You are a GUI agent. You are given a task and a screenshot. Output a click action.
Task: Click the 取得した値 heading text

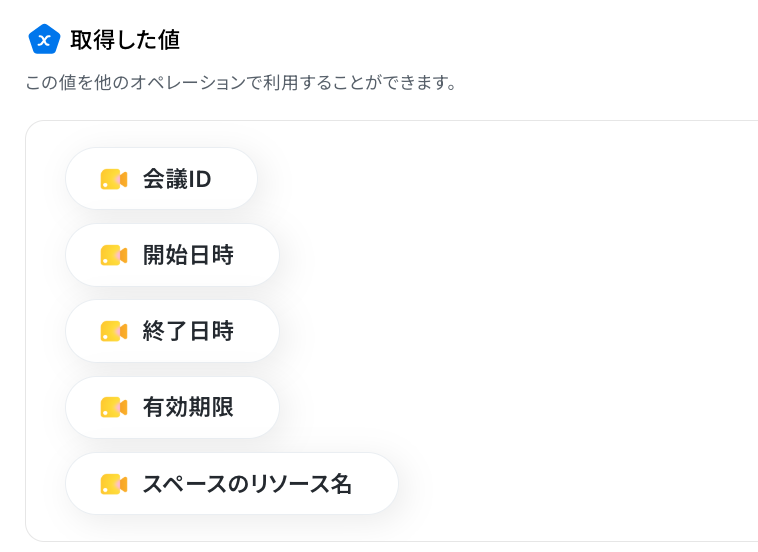click(125, 40)
